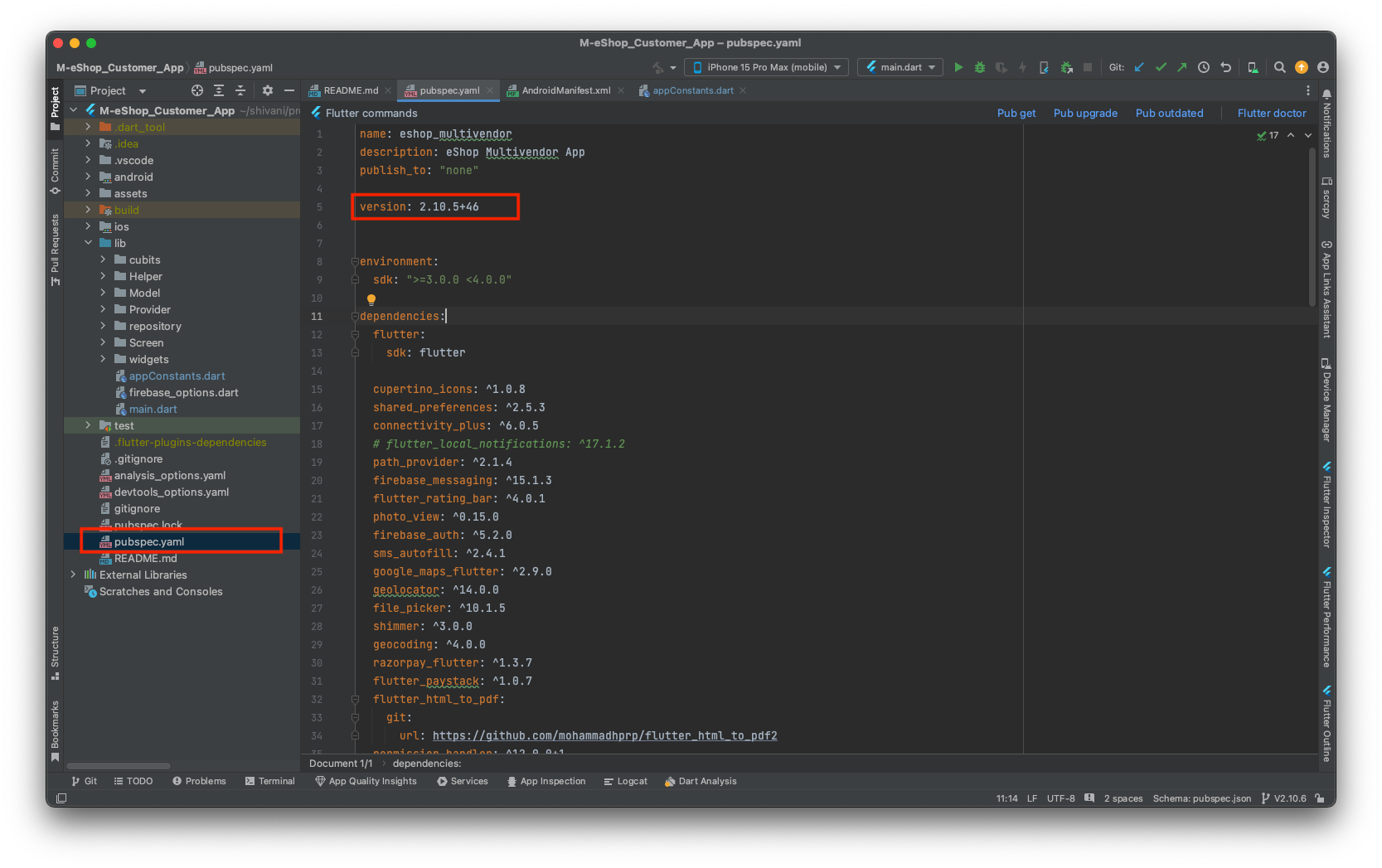The image size is (1382, 868).
Task: Click the lock read-only status icon
Action: point(1321,798)
